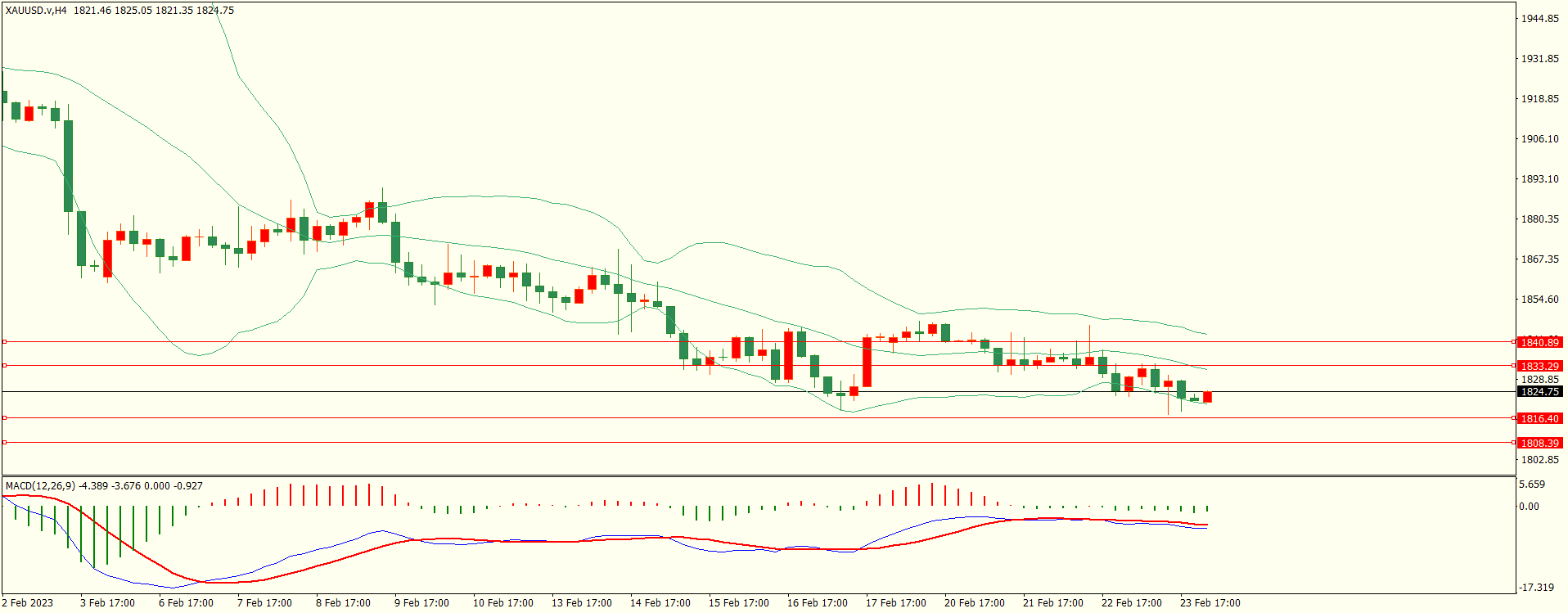Click the MACD scale value -17.319
1568x613 pixels.
tap(1536, 588)
